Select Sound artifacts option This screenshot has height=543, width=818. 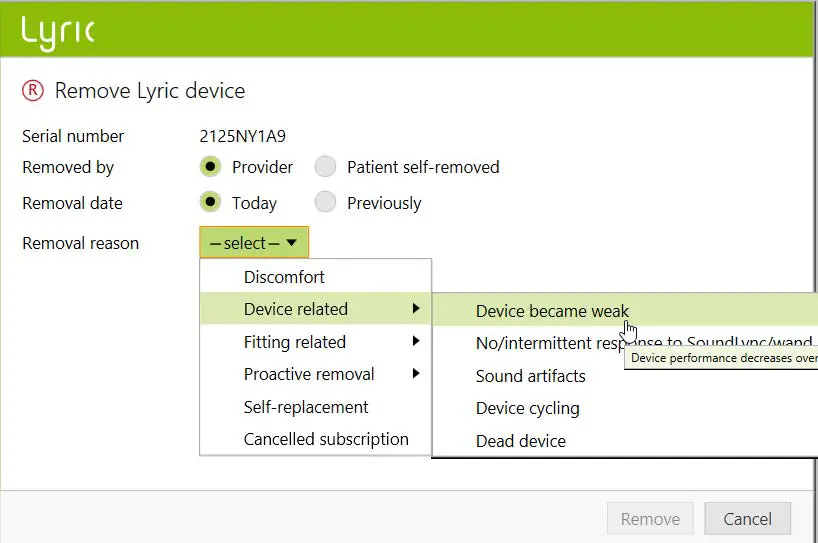(x=625, y=376)
